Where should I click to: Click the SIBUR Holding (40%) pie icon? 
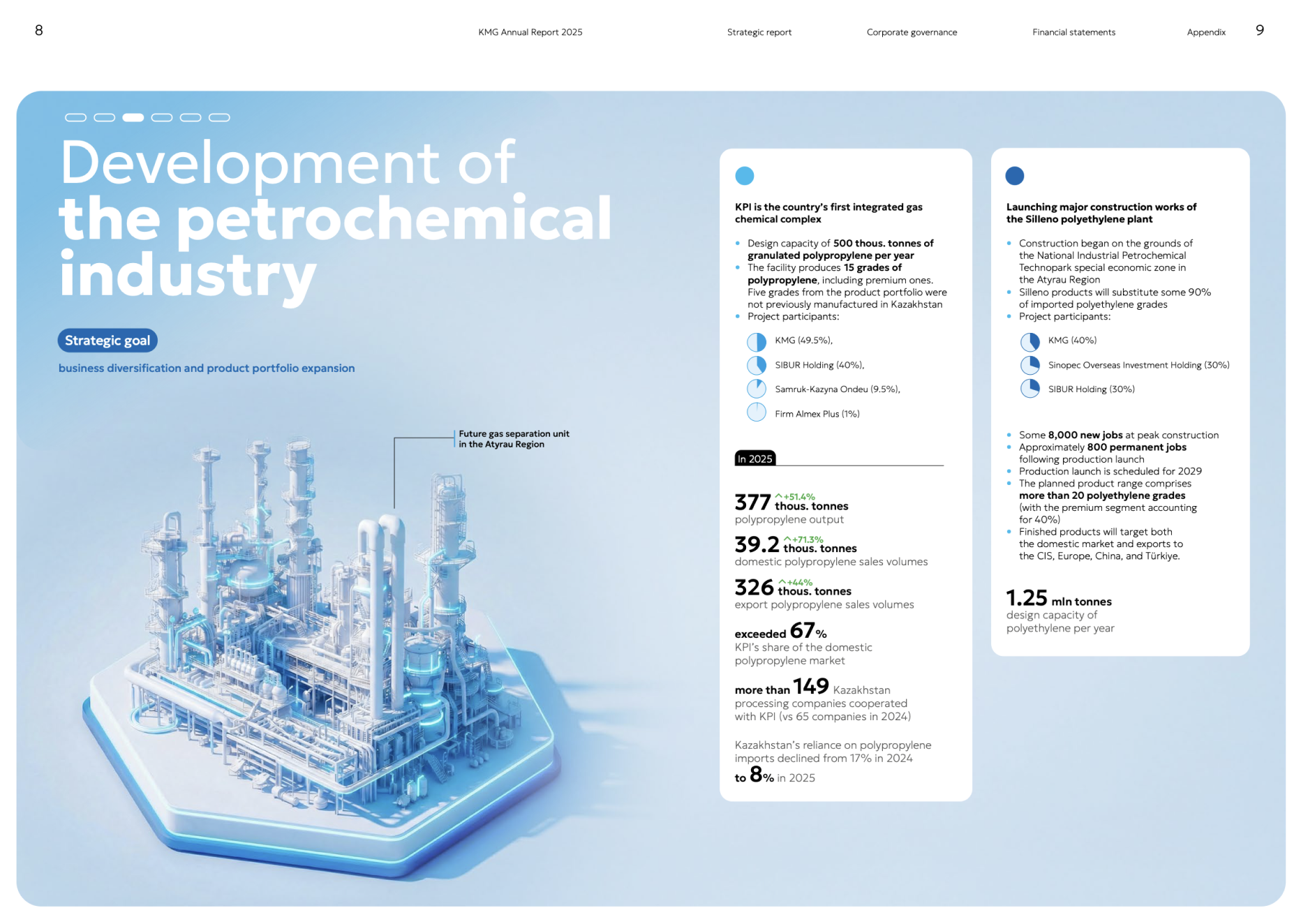click(x=757, y=365)
